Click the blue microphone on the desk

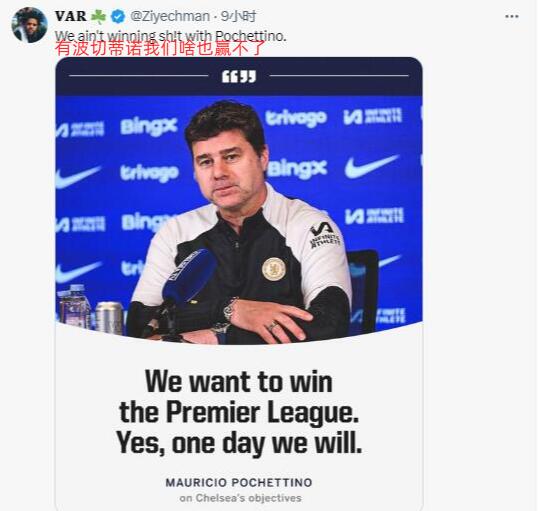[x=188, y=277]
